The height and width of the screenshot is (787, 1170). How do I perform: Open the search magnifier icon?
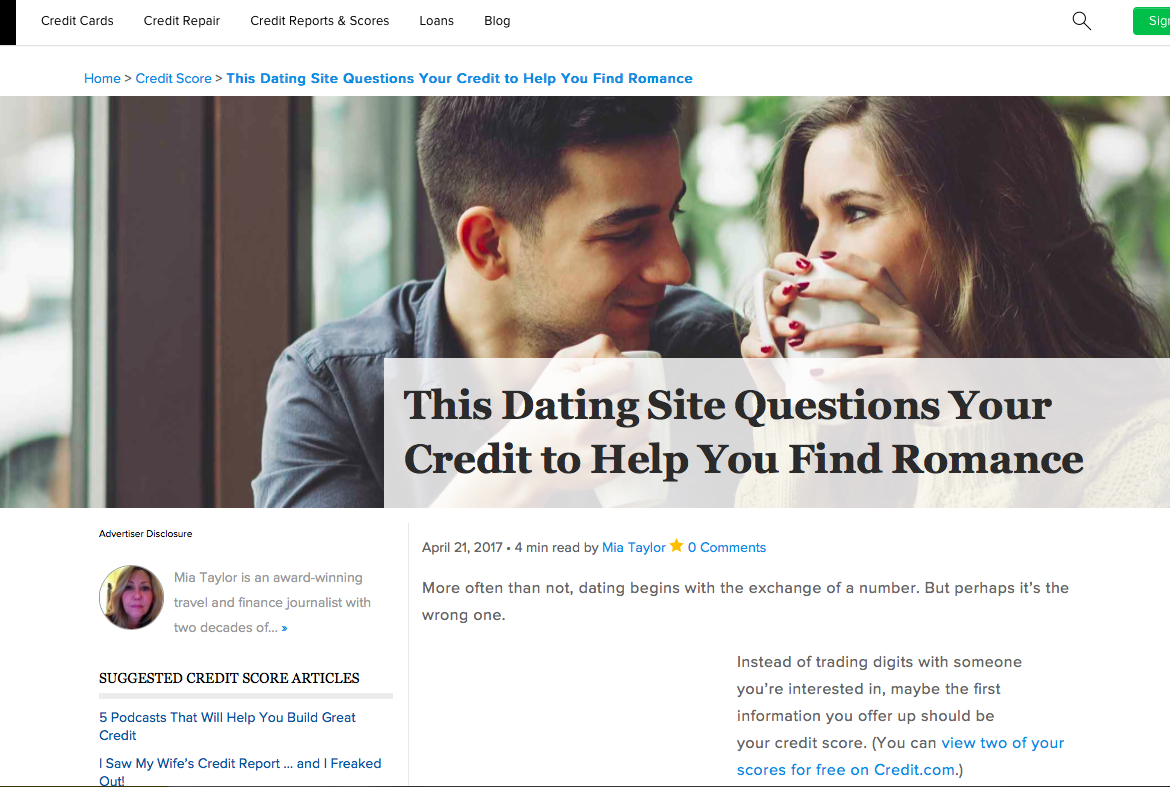pyautogui.click(x=1081, y=21)
